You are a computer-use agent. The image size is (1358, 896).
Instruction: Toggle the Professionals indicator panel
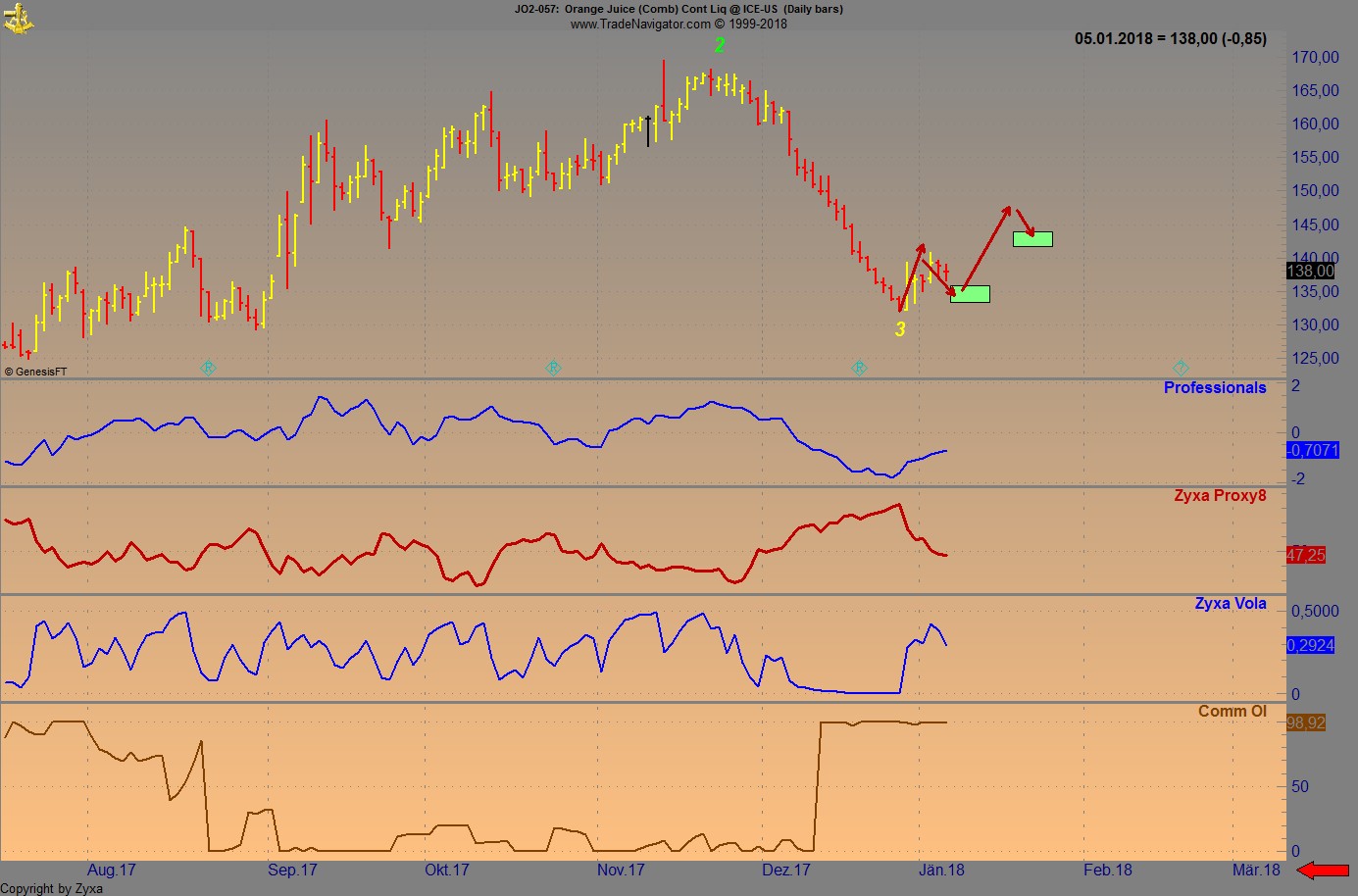click(x=1216, y=387)
